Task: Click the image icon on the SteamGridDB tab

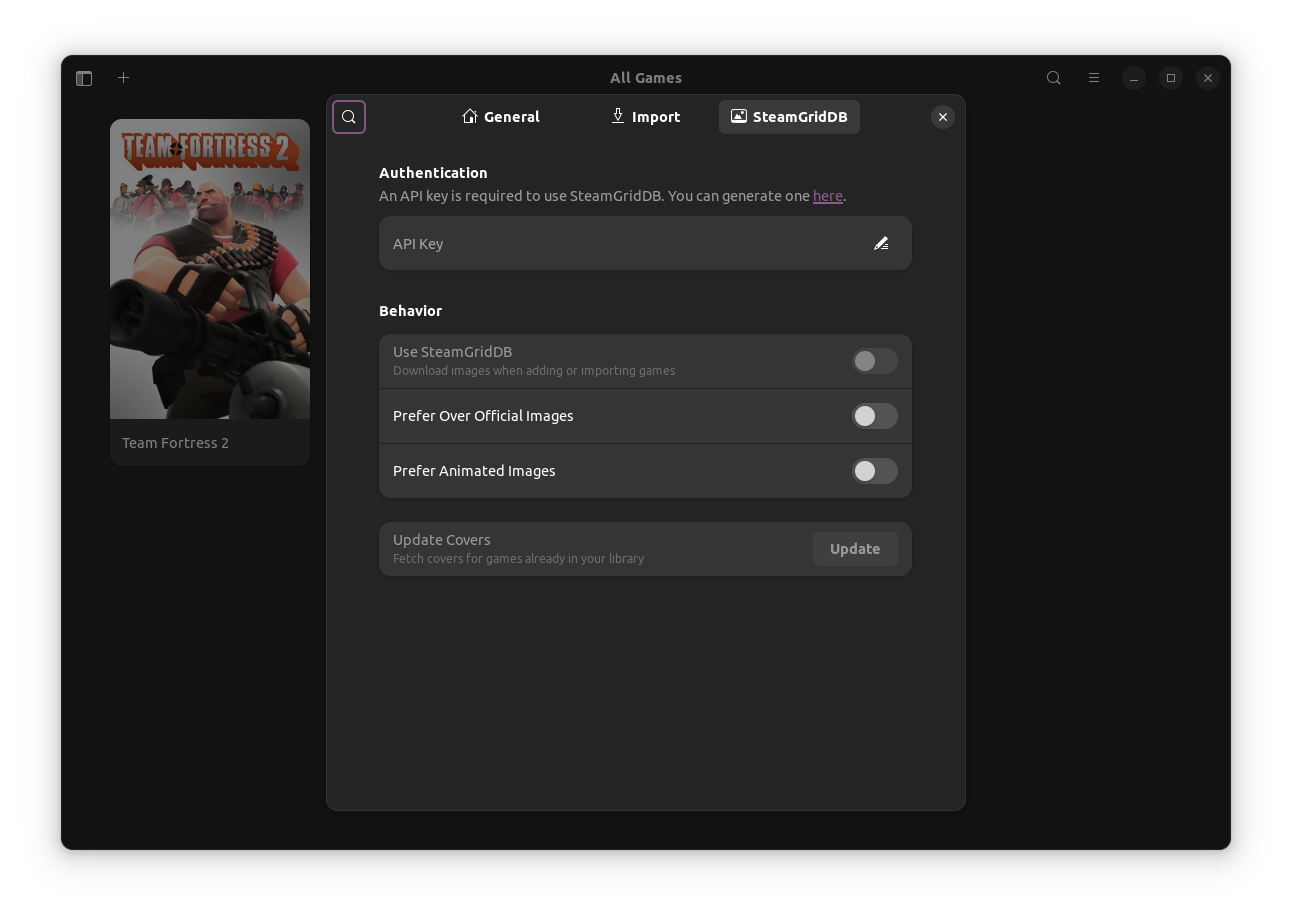Action: [737, 116]
